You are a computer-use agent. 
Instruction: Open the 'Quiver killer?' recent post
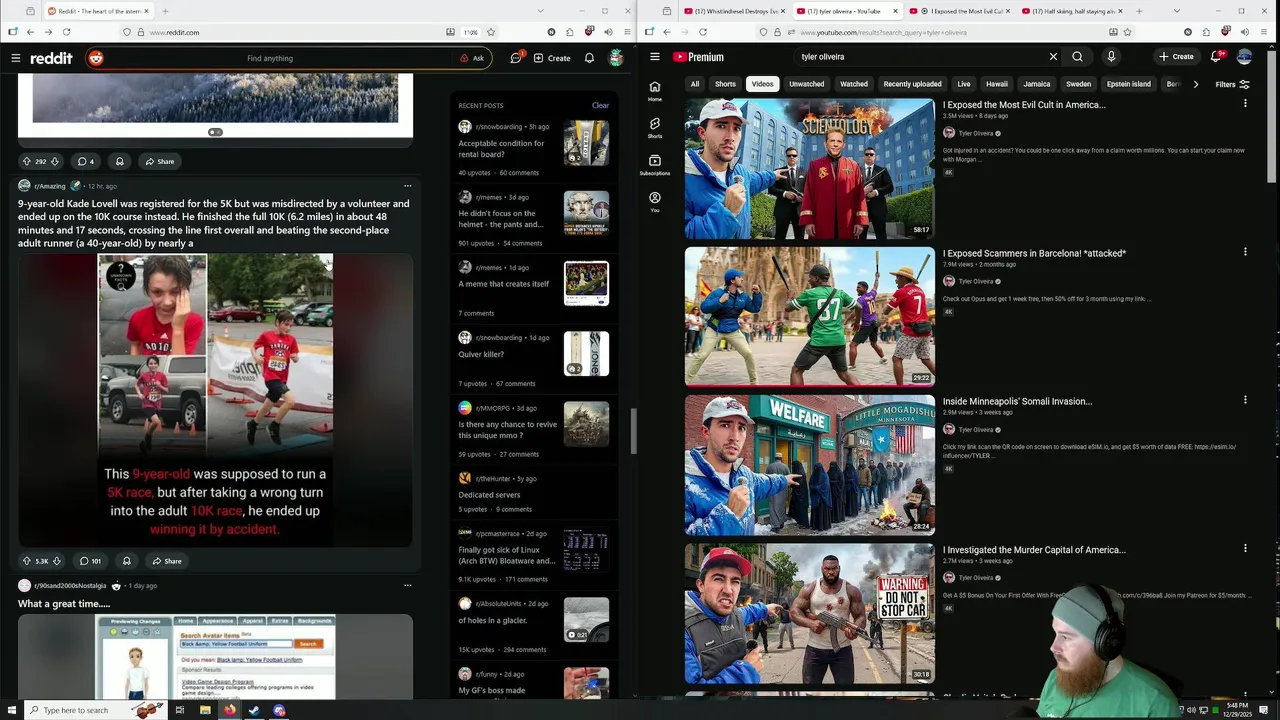coord(481,354)
